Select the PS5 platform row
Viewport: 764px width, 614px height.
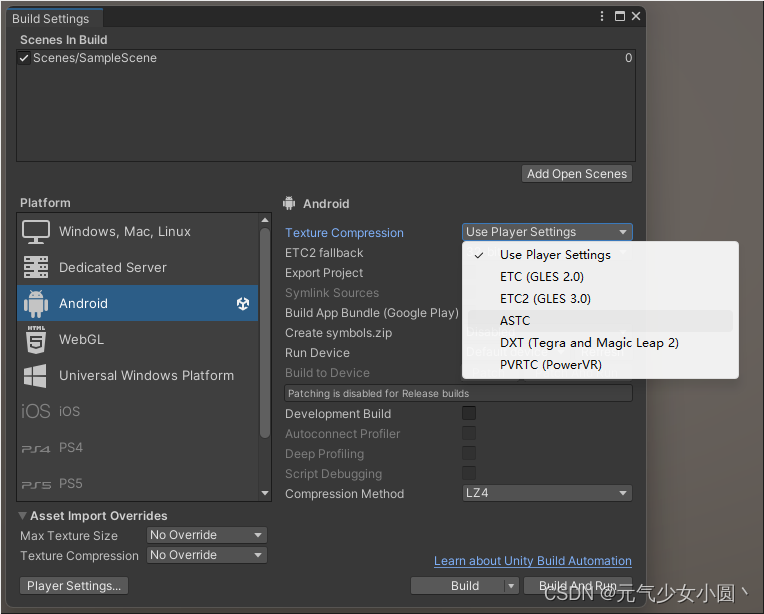pos(138,483)
